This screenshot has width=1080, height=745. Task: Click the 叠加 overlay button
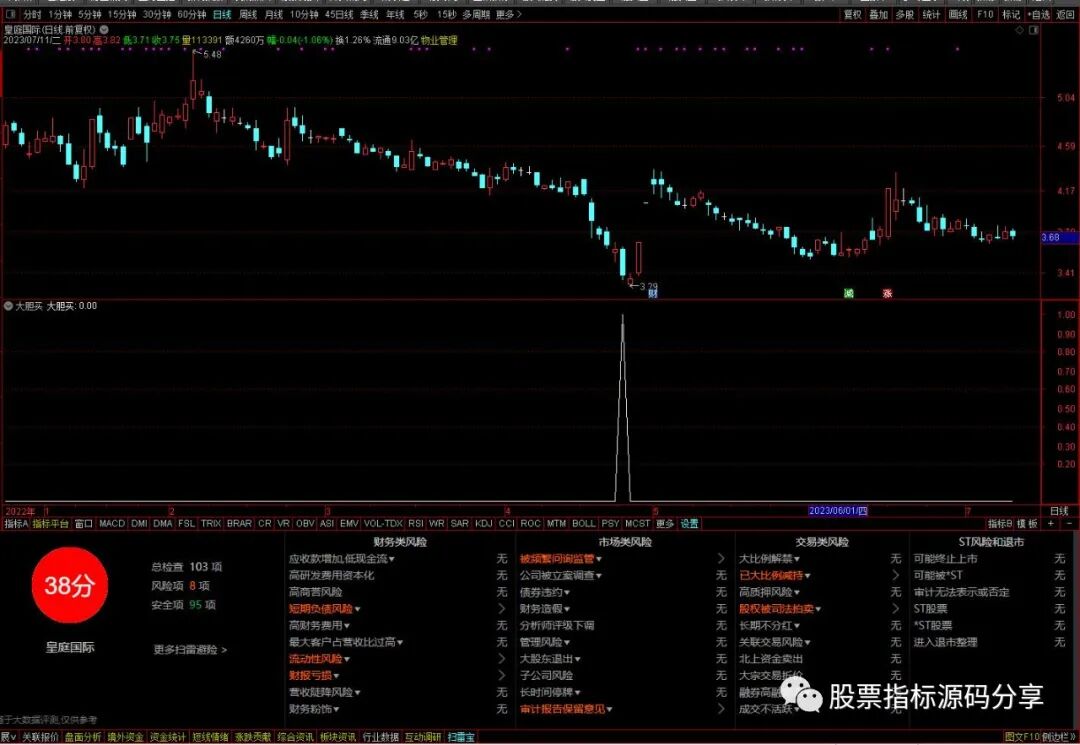click(878, 14)
